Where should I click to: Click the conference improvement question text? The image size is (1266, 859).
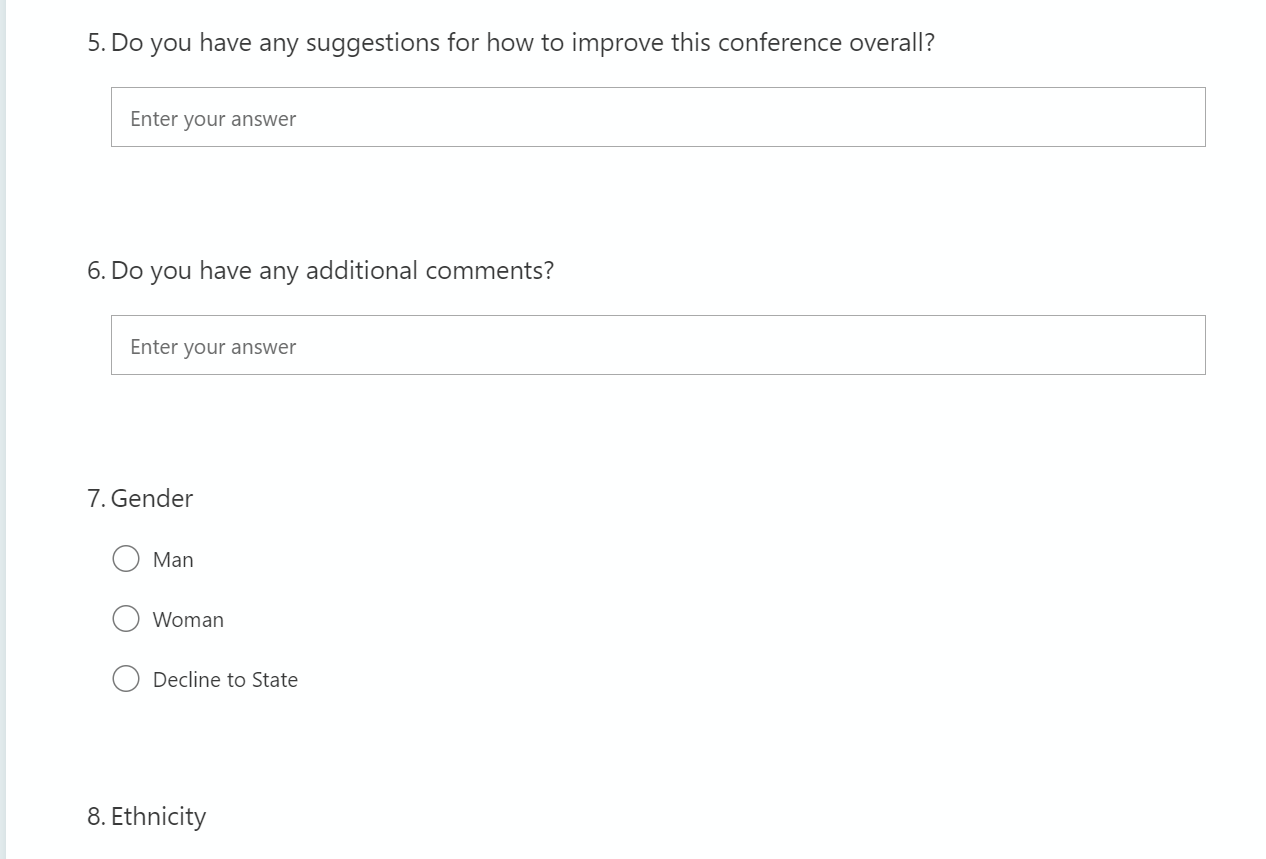coord(522,43)
